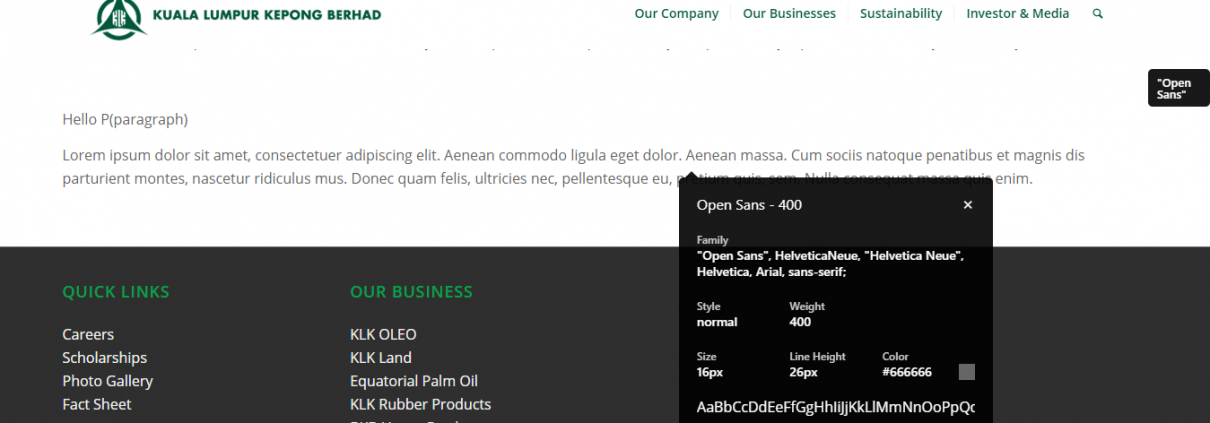The image size is (1210, 423).
Task: Open the Scholarships link
Action: (104, 358)
